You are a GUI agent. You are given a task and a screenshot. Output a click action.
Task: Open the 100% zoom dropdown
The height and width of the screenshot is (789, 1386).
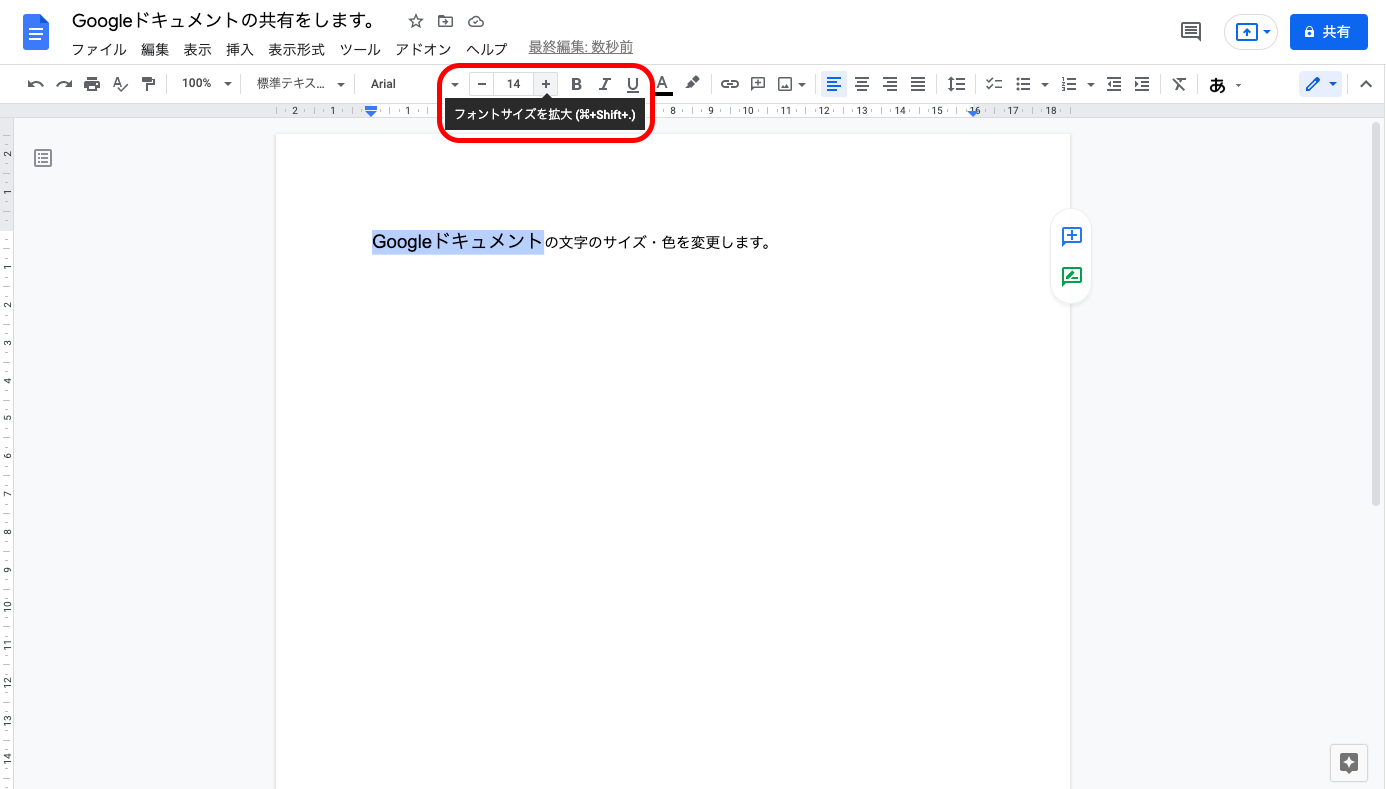point(207,84)
